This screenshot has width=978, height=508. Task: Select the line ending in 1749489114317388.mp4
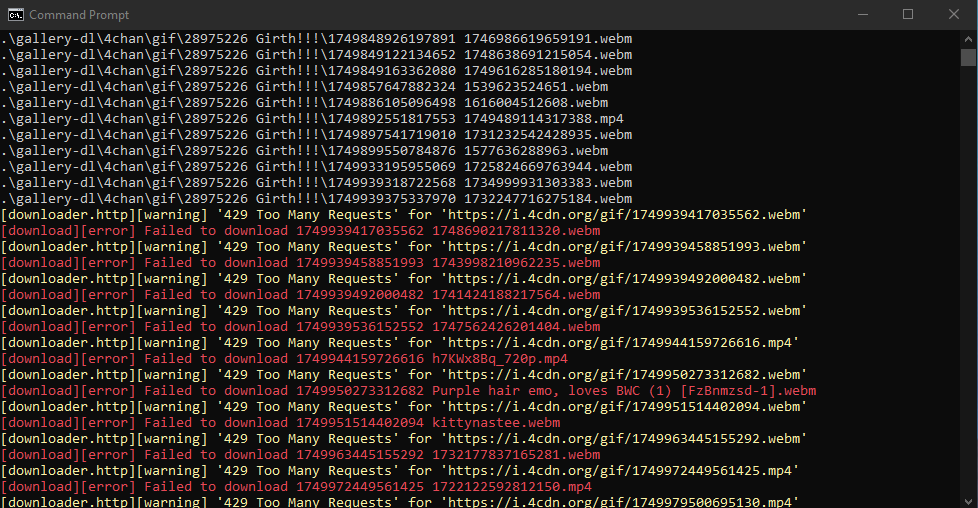click(x=312, y=119)
